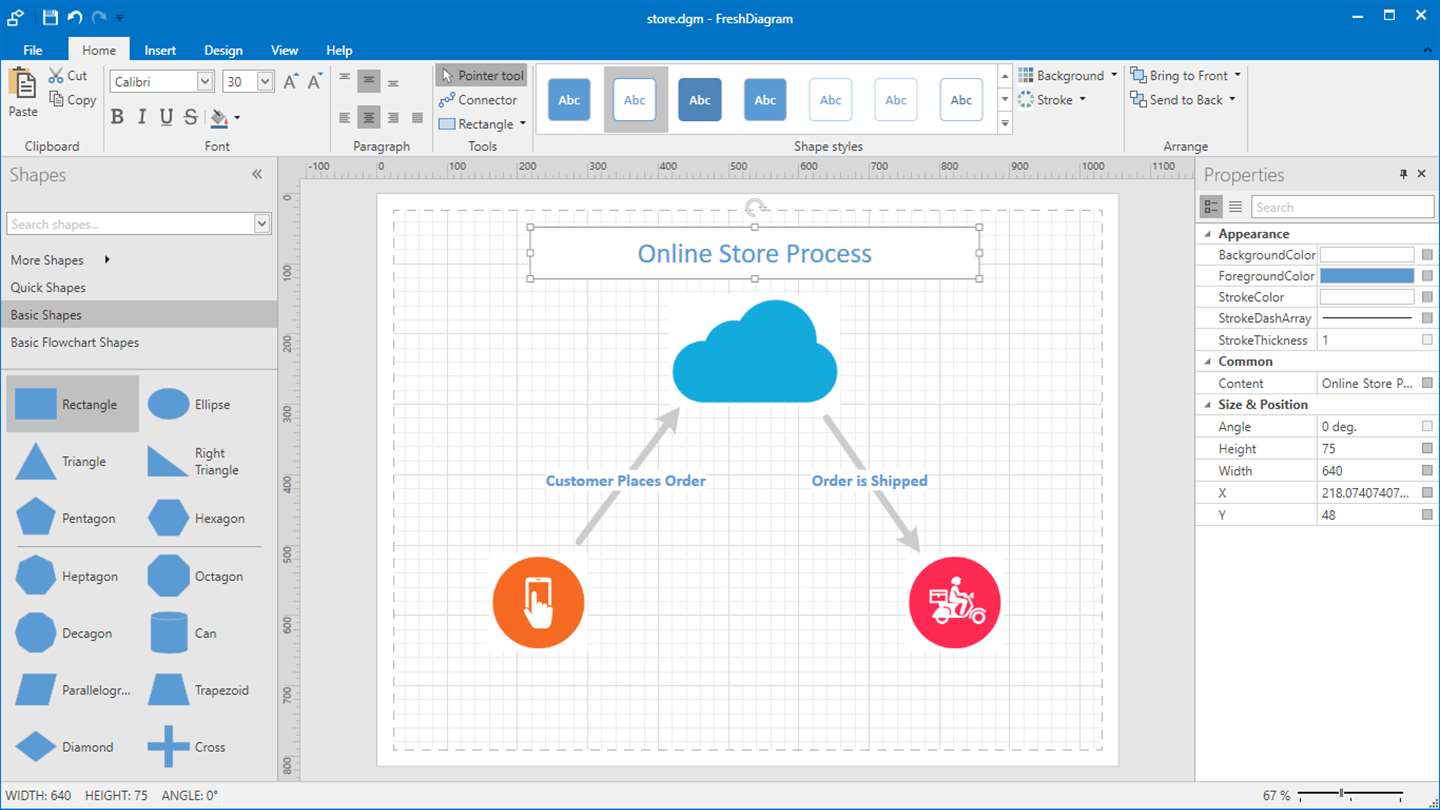Viewport: 1440px width, 810px height.
Task: Switch to the Design tab
Action: tap(223, 50)
